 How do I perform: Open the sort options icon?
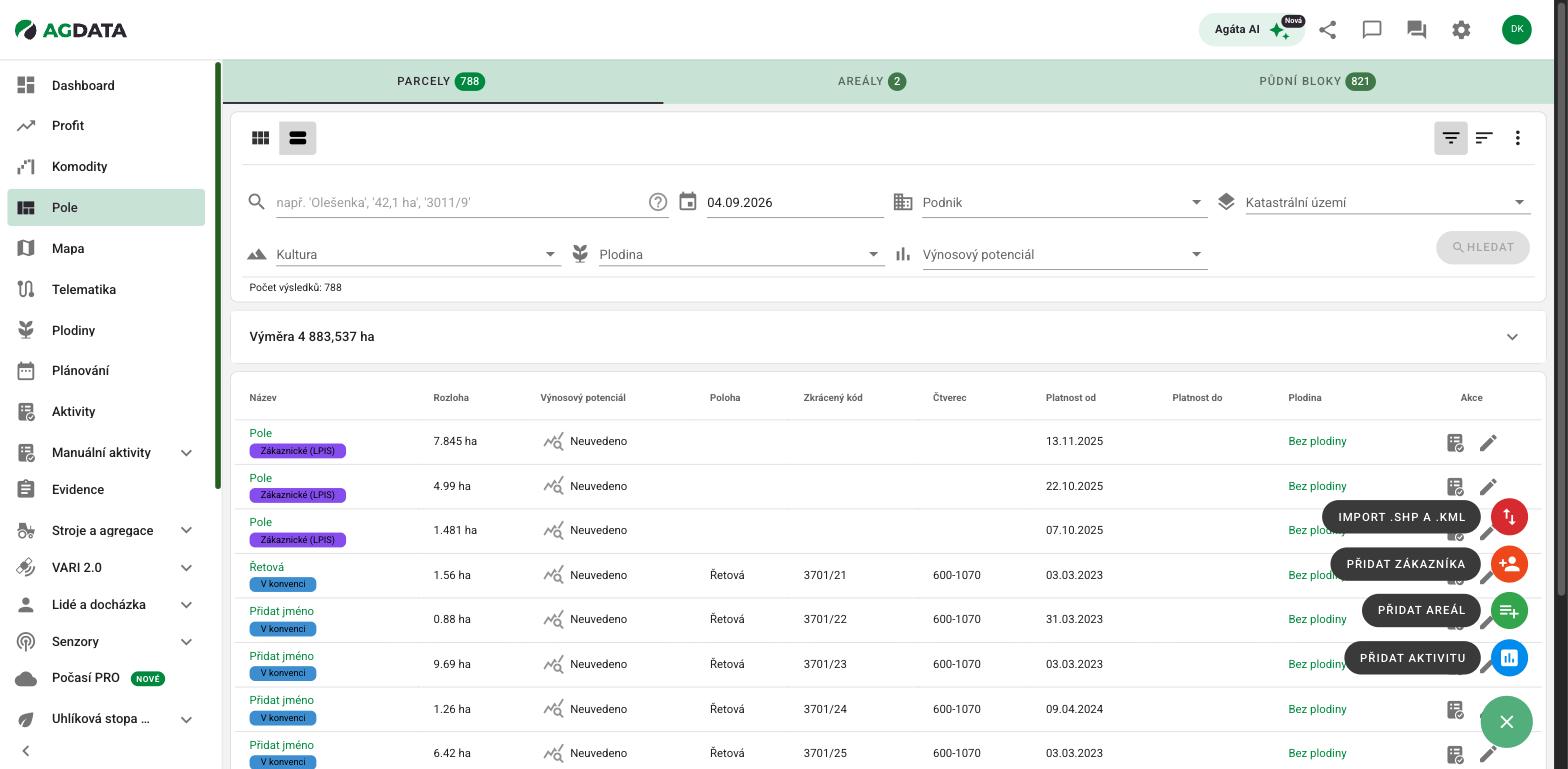tap(1484, 138)
